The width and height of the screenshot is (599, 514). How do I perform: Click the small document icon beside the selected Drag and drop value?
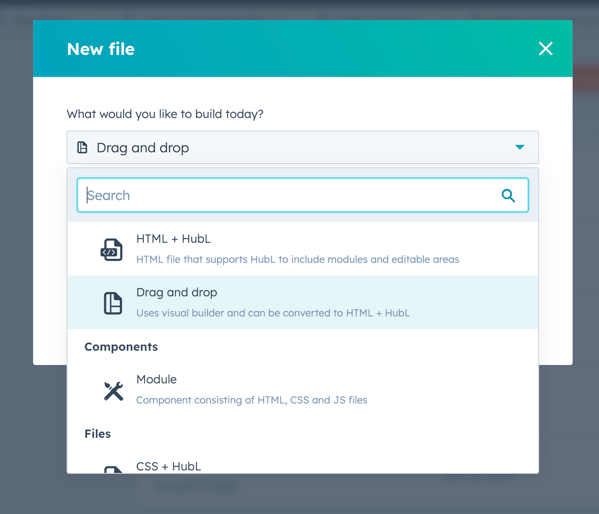click(x=82, y=147)
